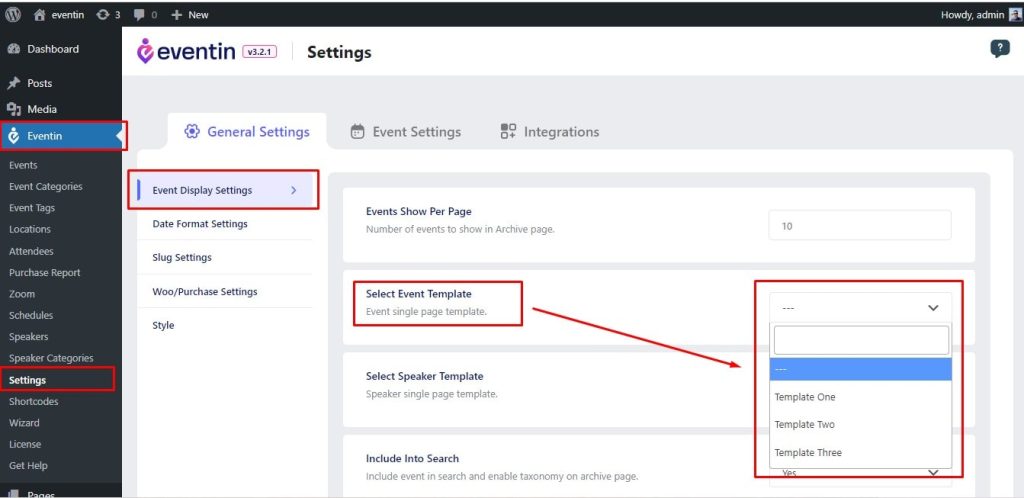Open the Style settings section
1024x498 pixels.
tap(163, 325)
